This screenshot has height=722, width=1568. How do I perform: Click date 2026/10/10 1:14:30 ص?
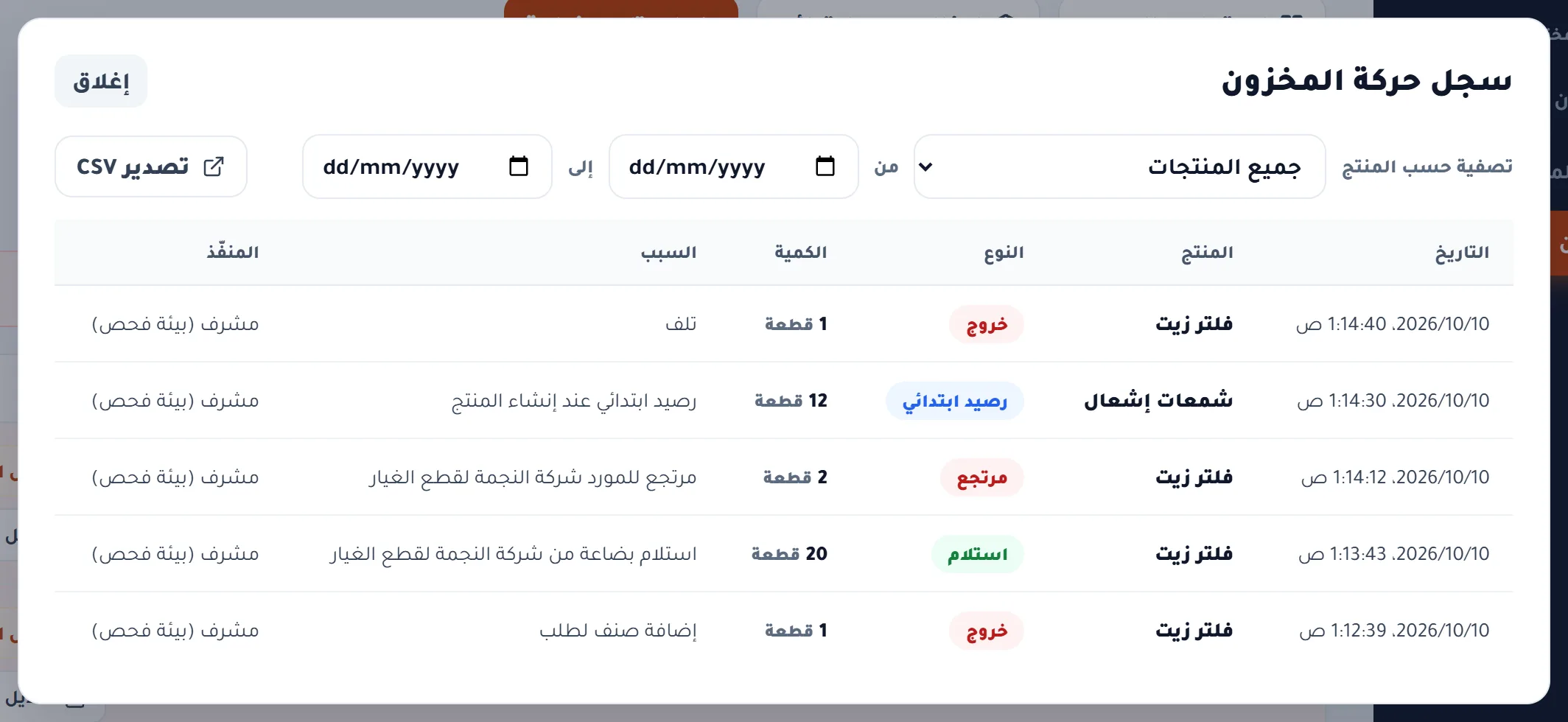tap(1393, 401)
